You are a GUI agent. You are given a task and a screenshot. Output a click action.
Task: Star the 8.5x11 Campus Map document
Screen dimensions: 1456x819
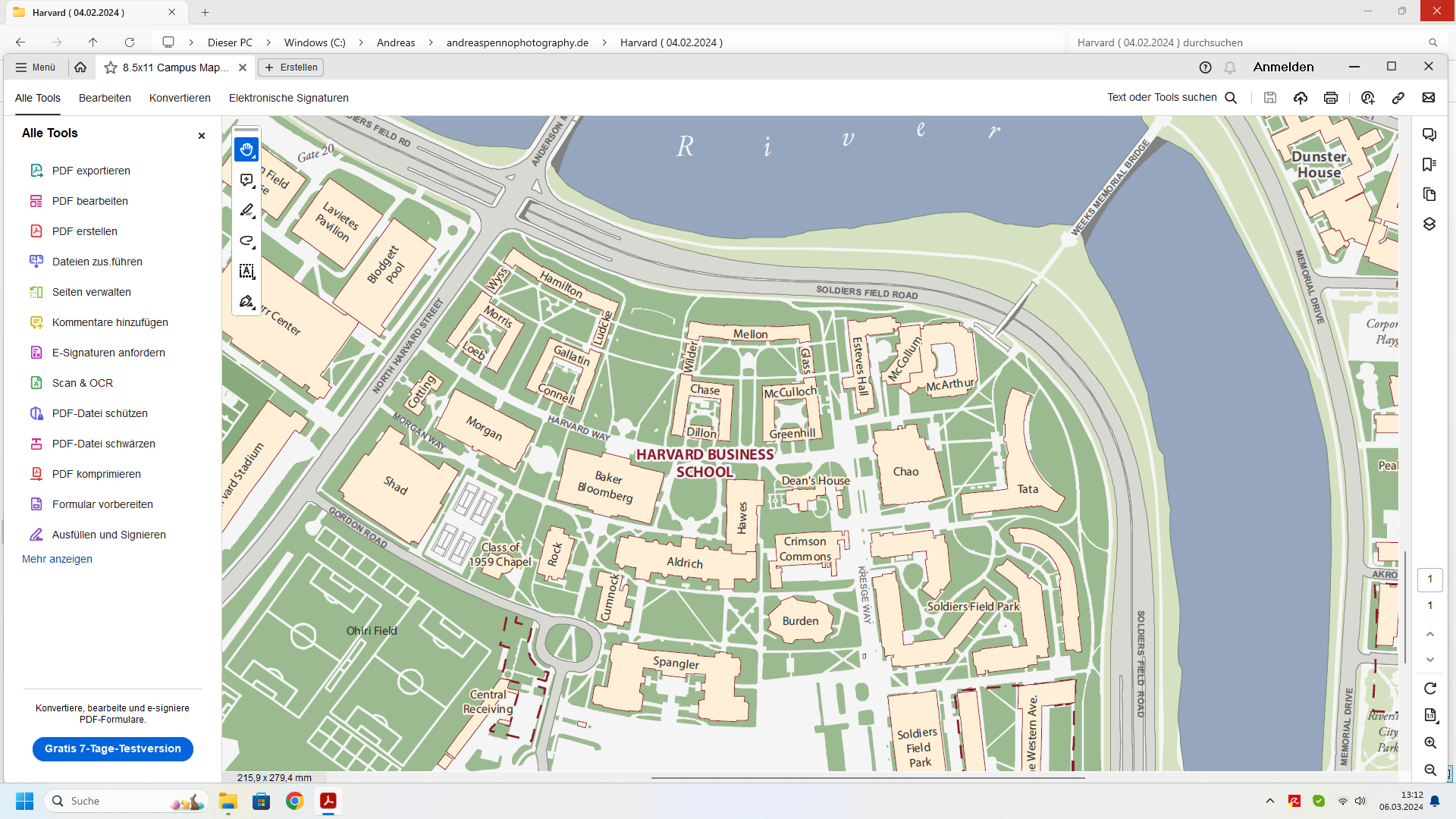pyautogui.click(x=111, y=67)
